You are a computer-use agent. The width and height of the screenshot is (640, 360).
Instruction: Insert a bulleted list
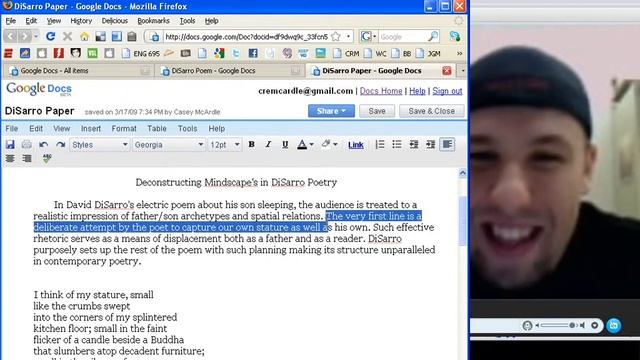tap(397, 144)
